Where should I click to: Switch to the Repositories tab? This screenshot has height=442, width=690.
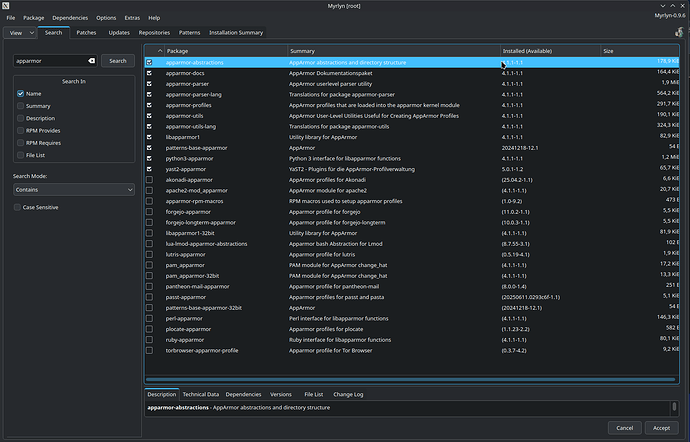(x=154, y=33)
